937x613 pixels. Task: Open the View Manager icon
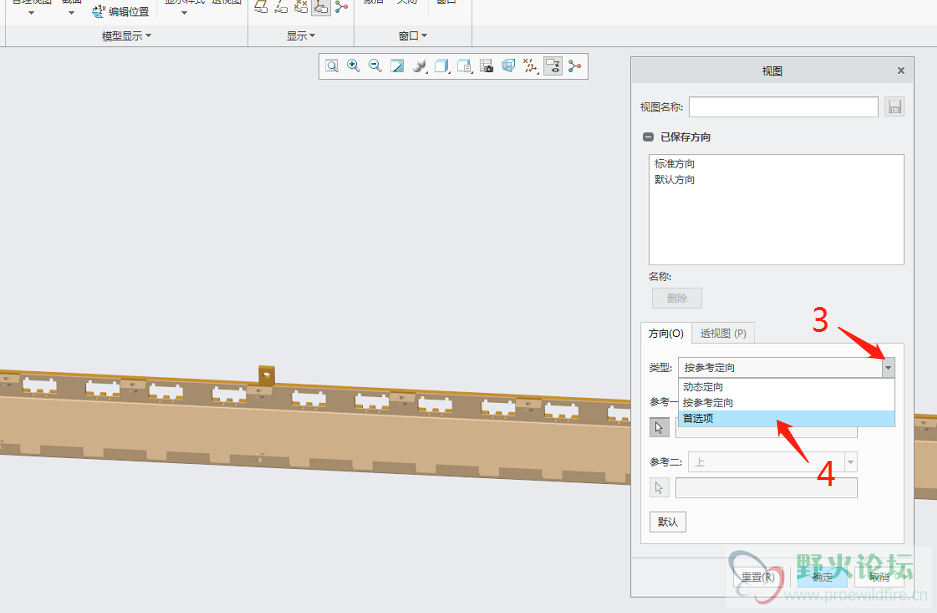464,66
